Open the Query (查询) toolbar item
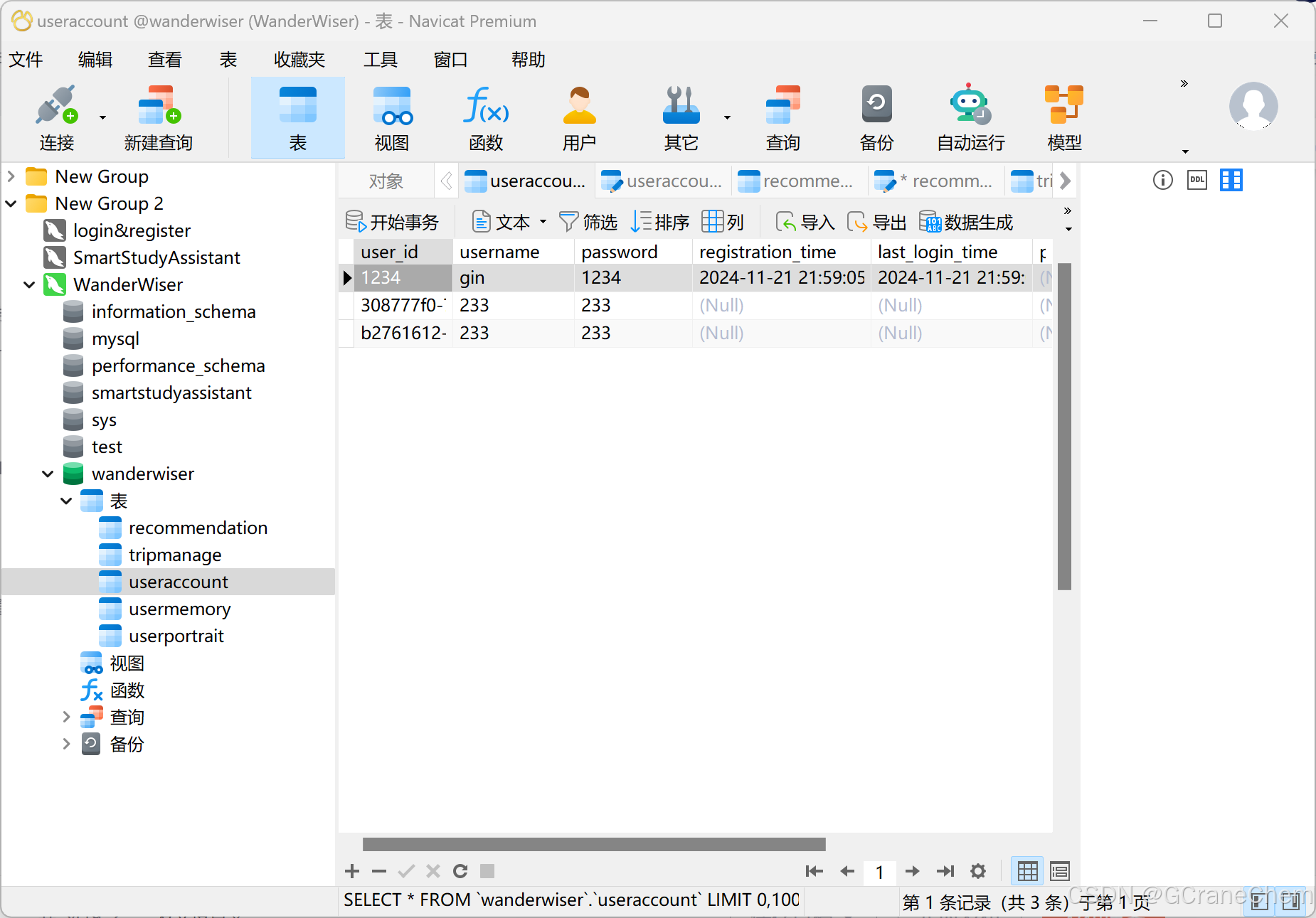 pos(782,118)
